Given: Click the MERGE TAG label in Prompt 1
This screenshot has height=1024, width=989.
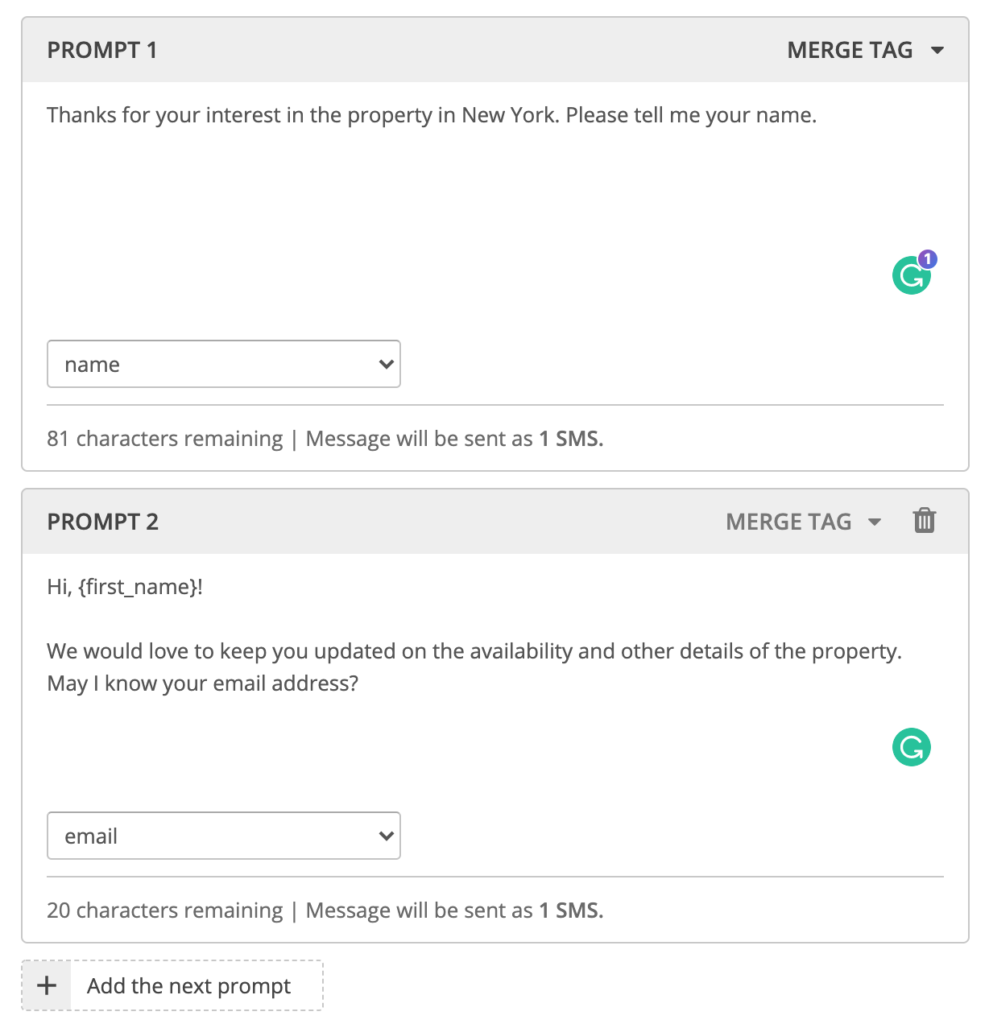Looking at the screenshot, I should 849,50.
